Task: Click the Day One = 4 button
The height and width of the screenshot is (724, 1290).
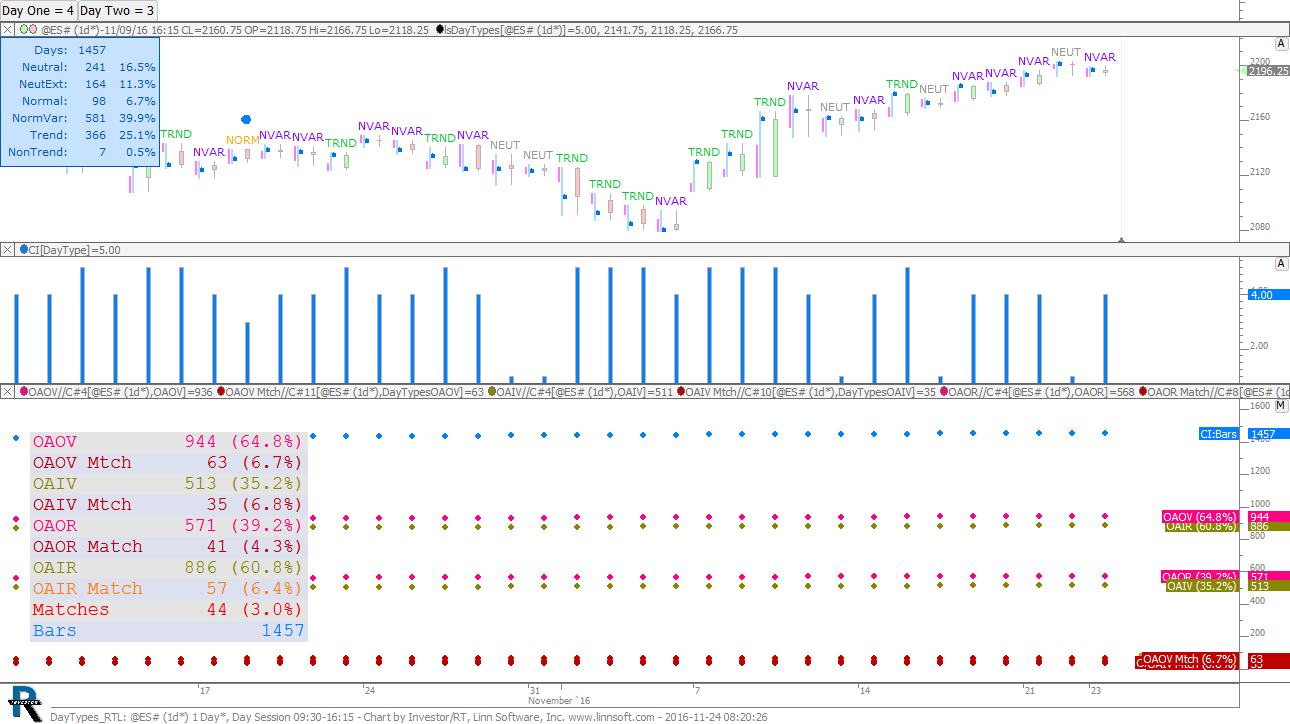Action: point(37,10)
